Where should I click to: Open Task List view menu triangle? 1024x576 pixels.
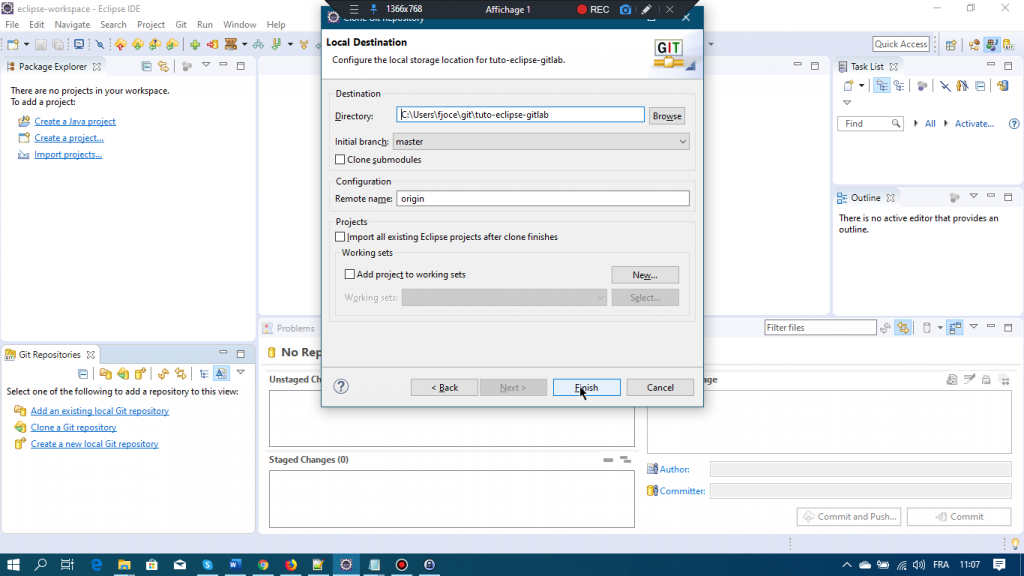pyautogui.click(x=847, y=103)
